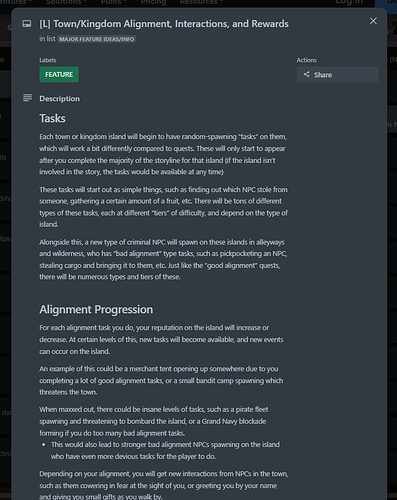Close the card dialog with the X
This screenshot has height=500, width=397.
click(x=373, y=21)
